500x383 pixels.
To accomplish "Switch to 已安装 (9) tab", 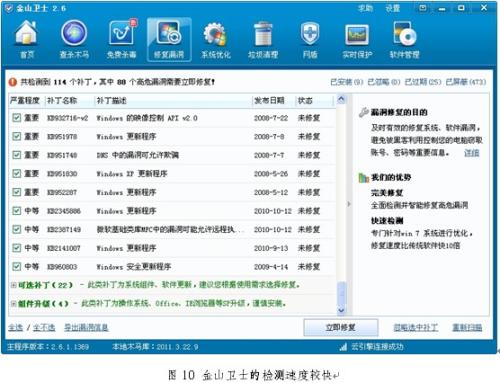I will [x=346, y=82].
